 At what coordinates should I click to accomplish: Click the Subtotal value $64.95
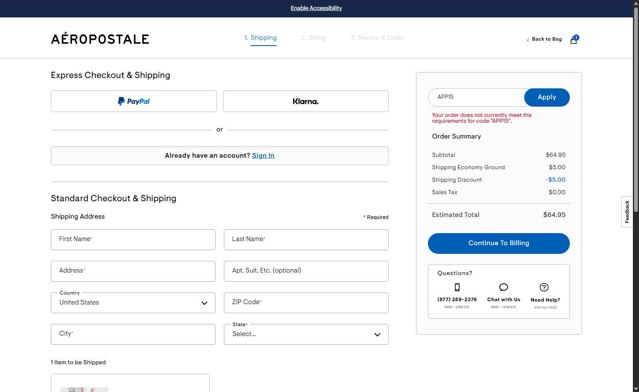[555, 155]
